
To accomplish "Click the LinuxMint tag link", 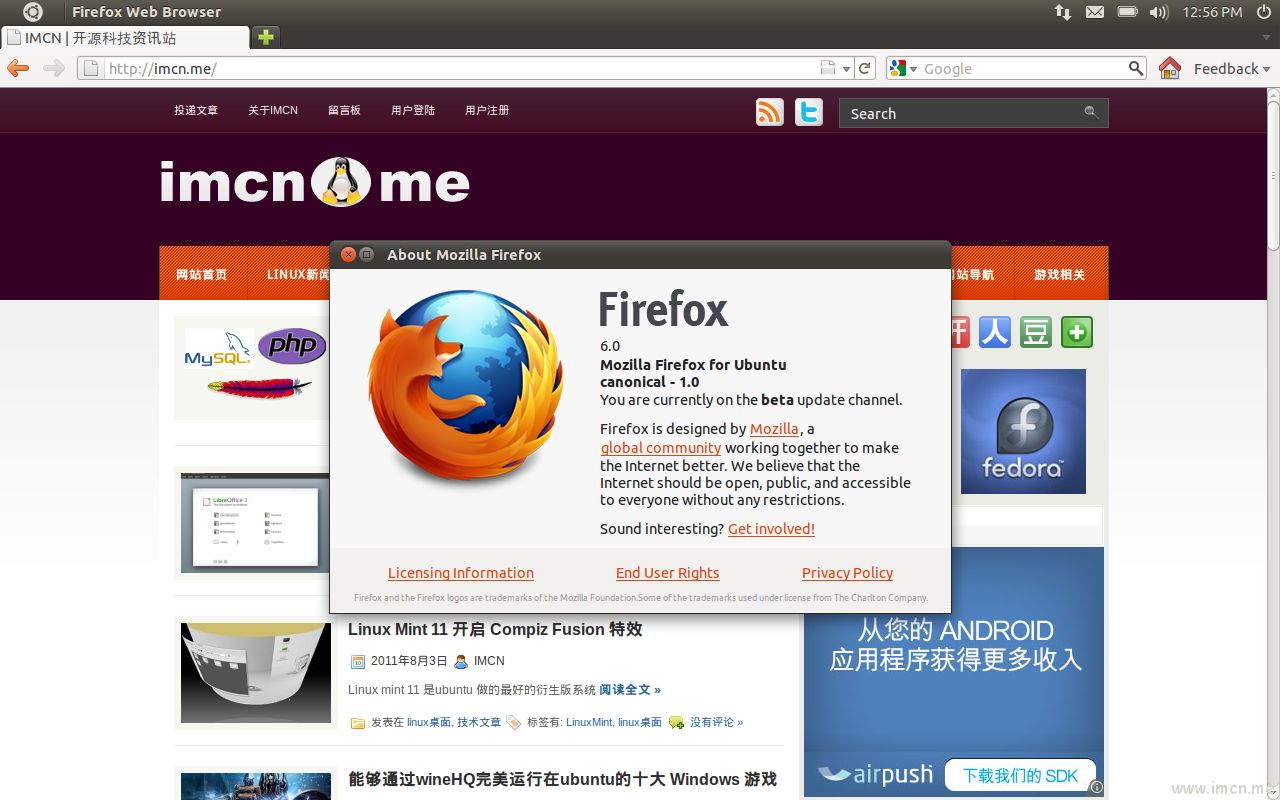I will click(589, 722).
